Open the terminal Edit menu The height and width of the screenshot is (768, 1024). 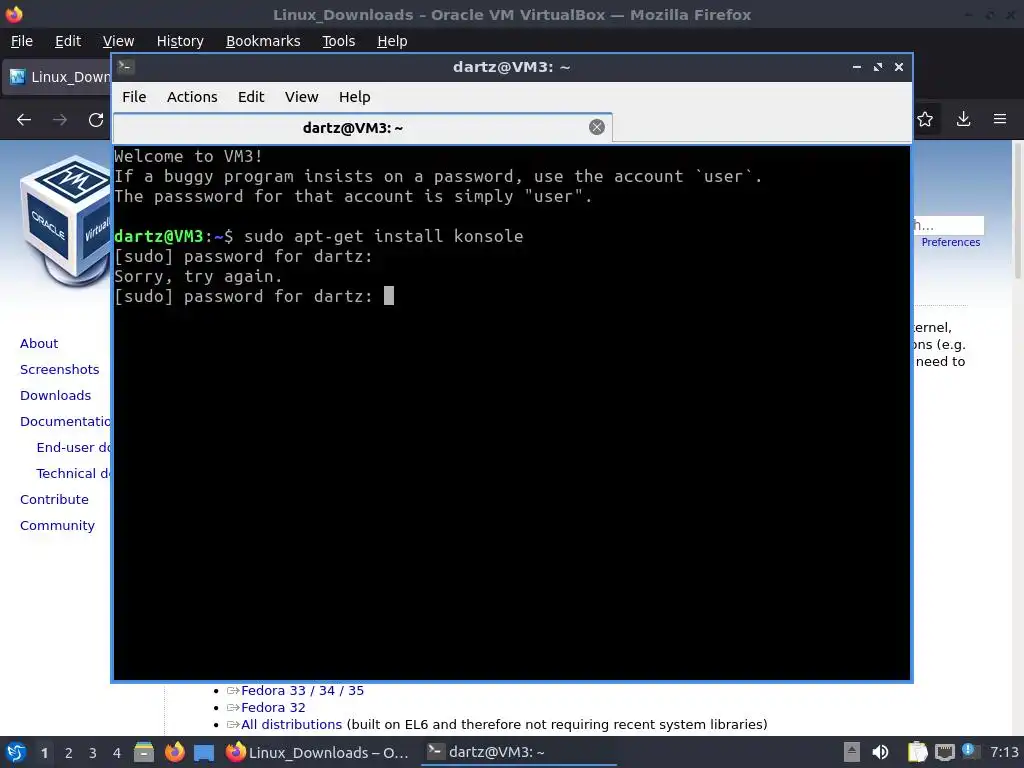(251, 97)
